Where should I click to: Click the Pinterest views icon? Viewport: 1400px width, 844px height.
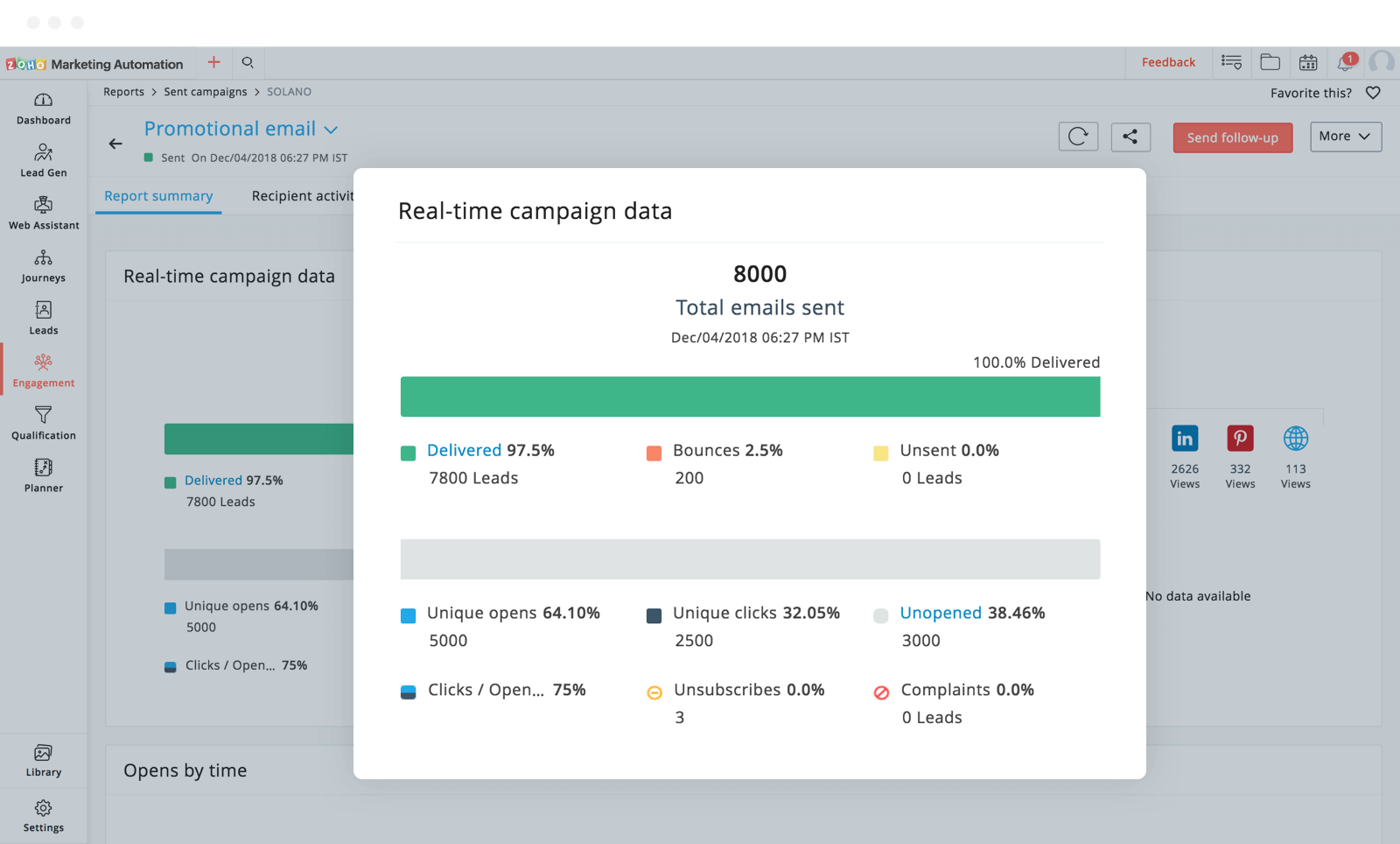(1240, 439)
